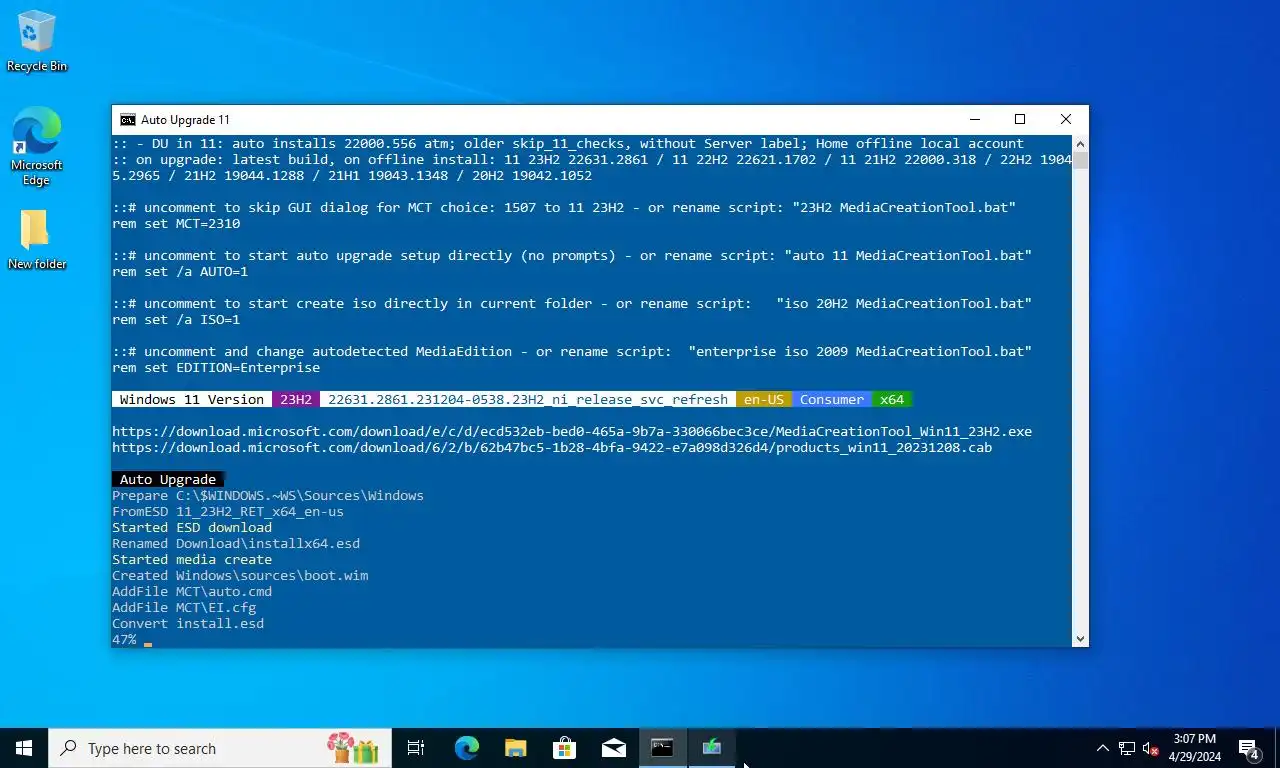The height and width of the screenshot is (768, 1280).
Task: Click the console scrollbar up arrow
Action: [1080, 143]
